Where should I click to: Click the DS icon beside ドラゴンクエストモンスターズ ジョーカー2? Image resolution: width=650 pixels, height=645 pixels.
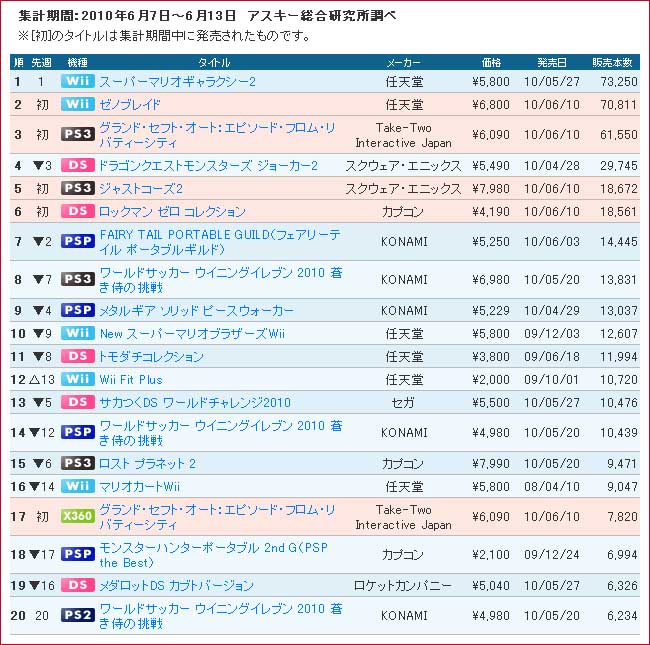pyautogui.click(x=78, y=165)
